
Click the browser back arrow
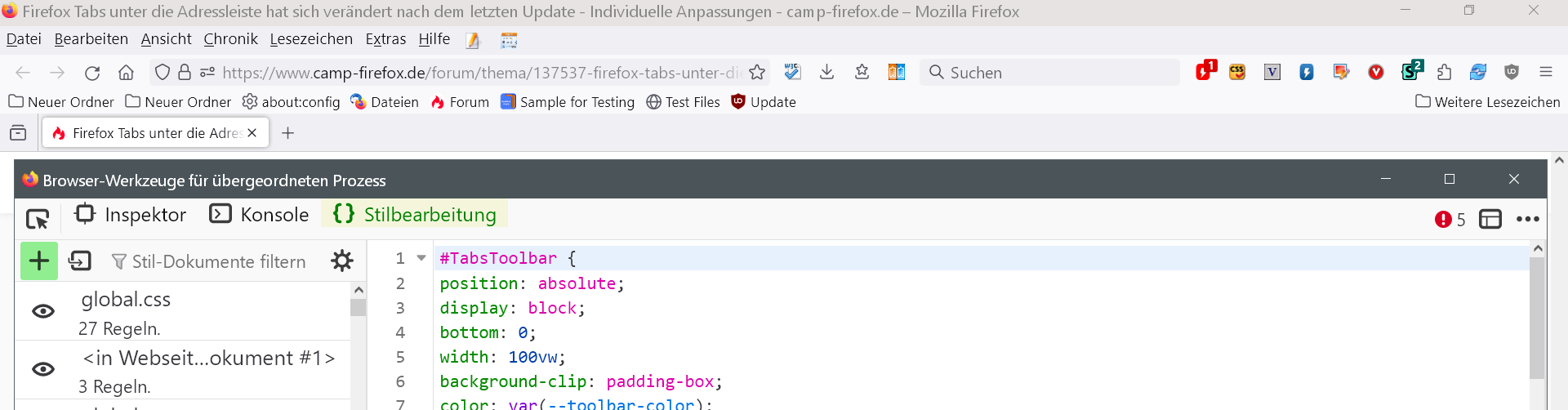(23, 73)
